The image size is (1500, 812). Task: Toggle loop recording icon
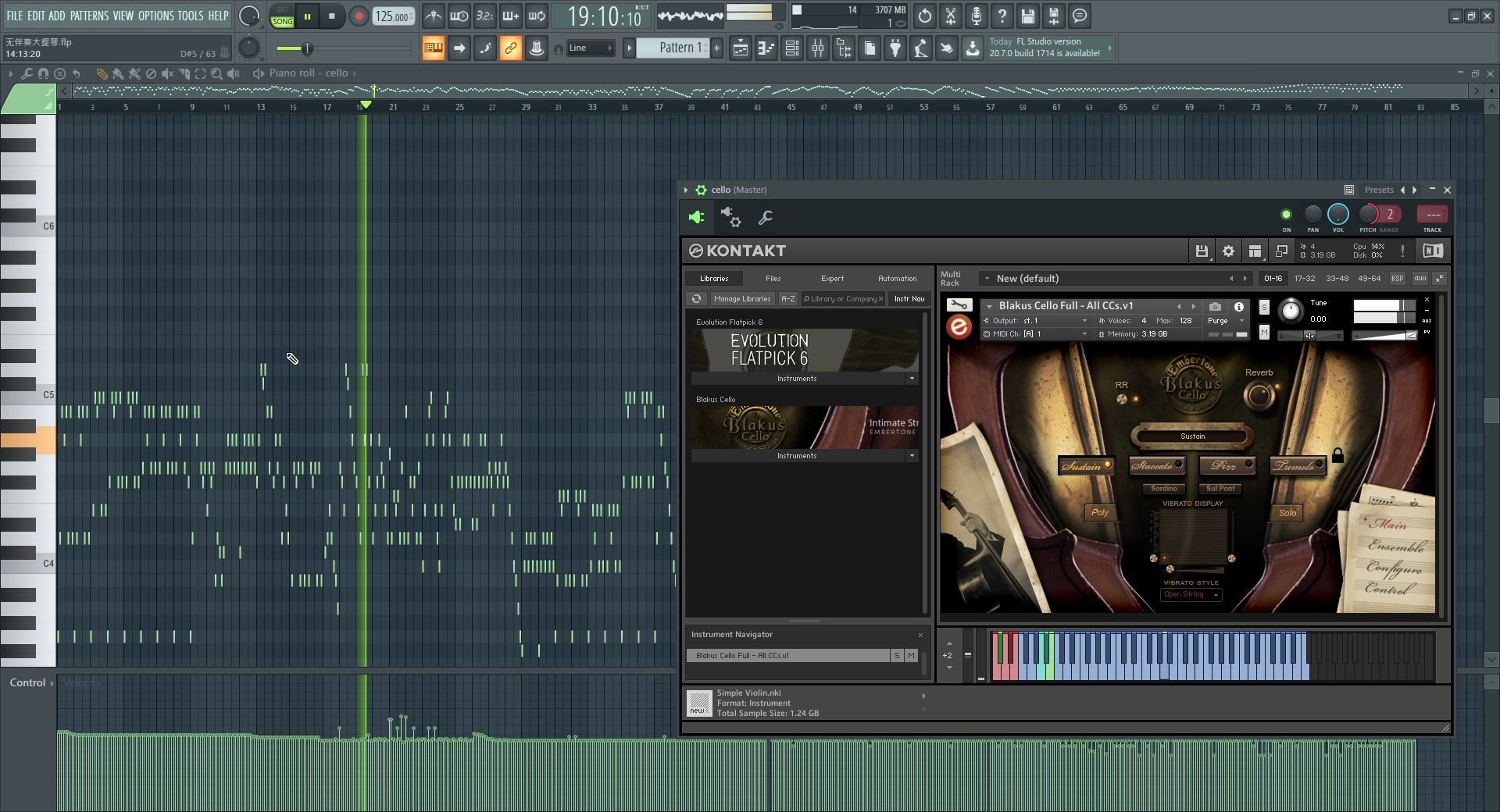click(537, 16)
